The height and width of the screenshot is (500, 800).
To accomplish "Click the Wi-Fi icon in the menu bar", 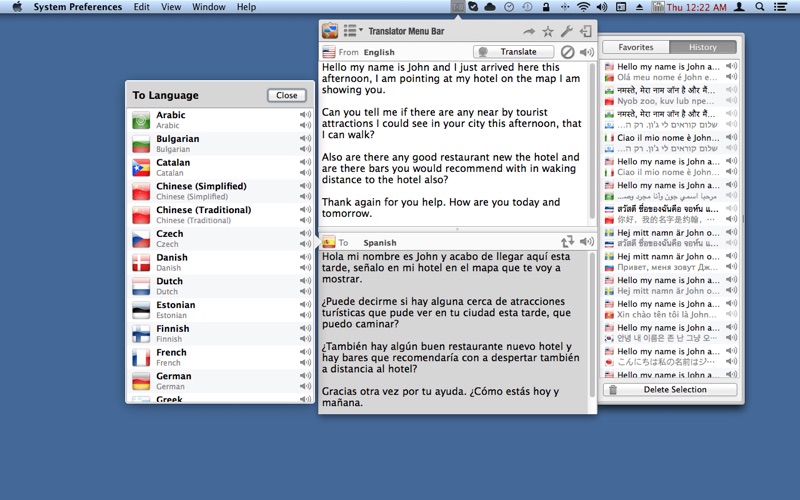I will tap(583, 7).
